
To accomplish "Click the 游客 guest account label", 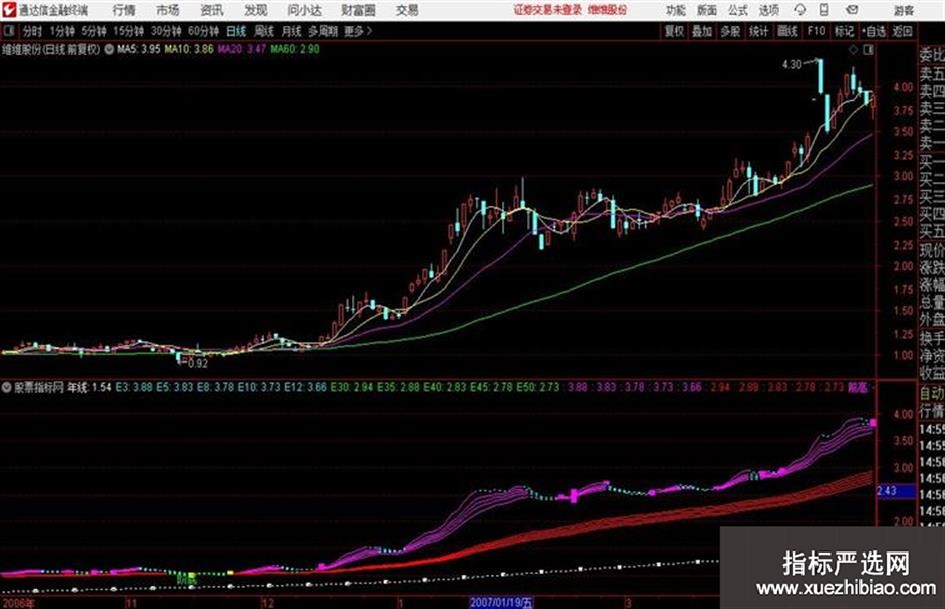I will (x=903, y=10).
